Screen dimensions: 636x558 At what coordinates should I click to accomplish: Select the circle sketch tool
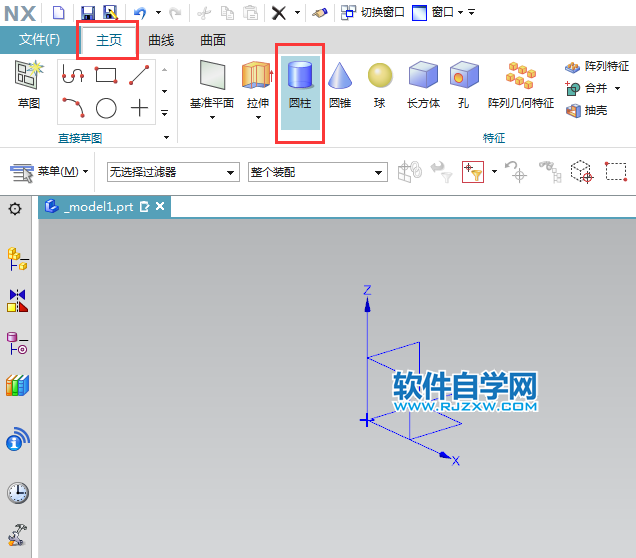click(106, 108)
